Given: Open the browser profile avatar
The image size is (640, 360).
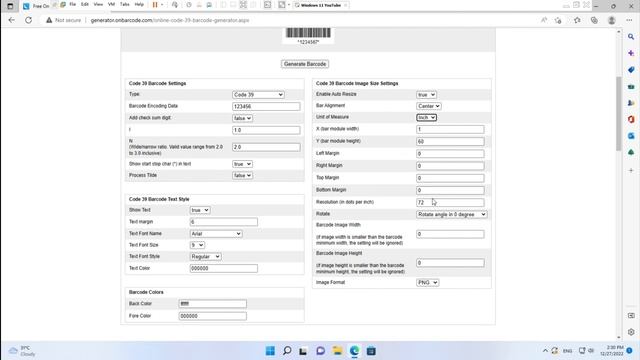Looking at the screenshot, I should coord(611,20).
